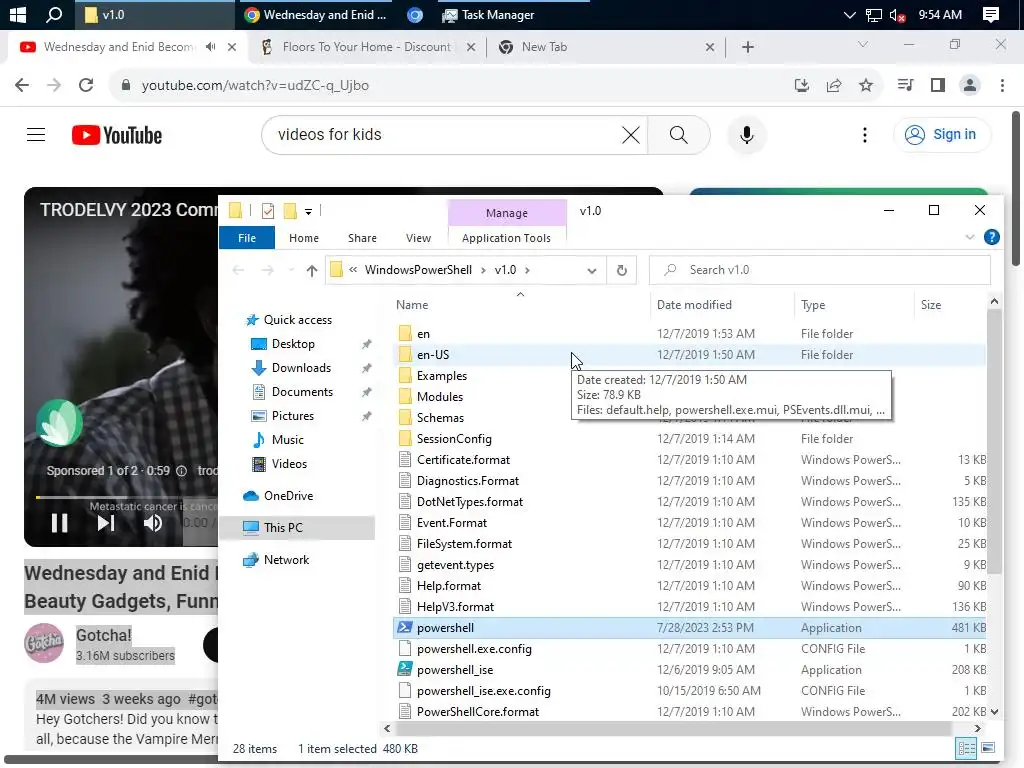This screenshot has height=768, width=1024.
Task: Mute audio on Wednesday and Enid tab
Action: tap(210, 47)
